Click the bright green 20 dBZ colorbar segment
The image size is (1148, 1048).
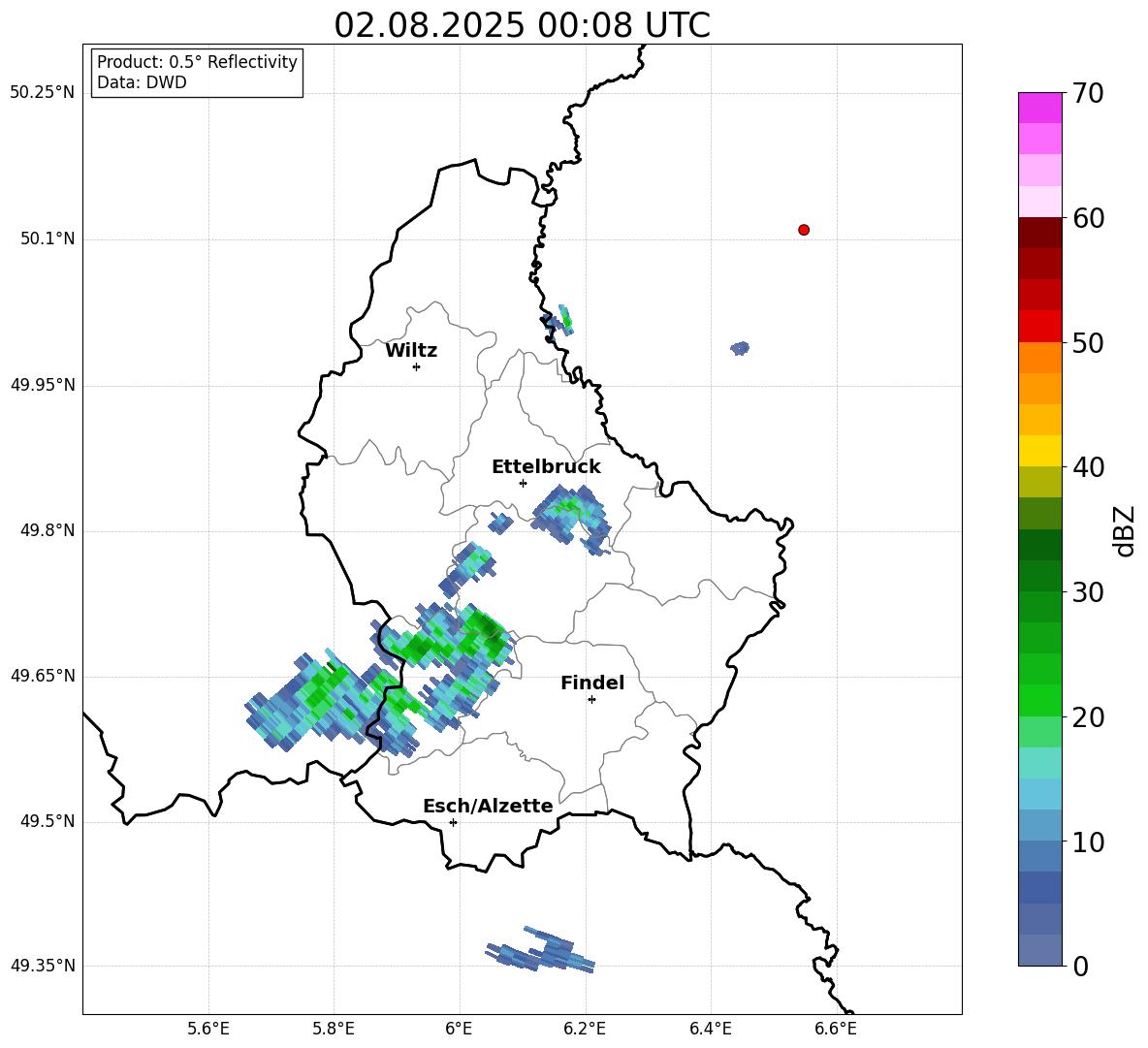tap(1039, 700)
